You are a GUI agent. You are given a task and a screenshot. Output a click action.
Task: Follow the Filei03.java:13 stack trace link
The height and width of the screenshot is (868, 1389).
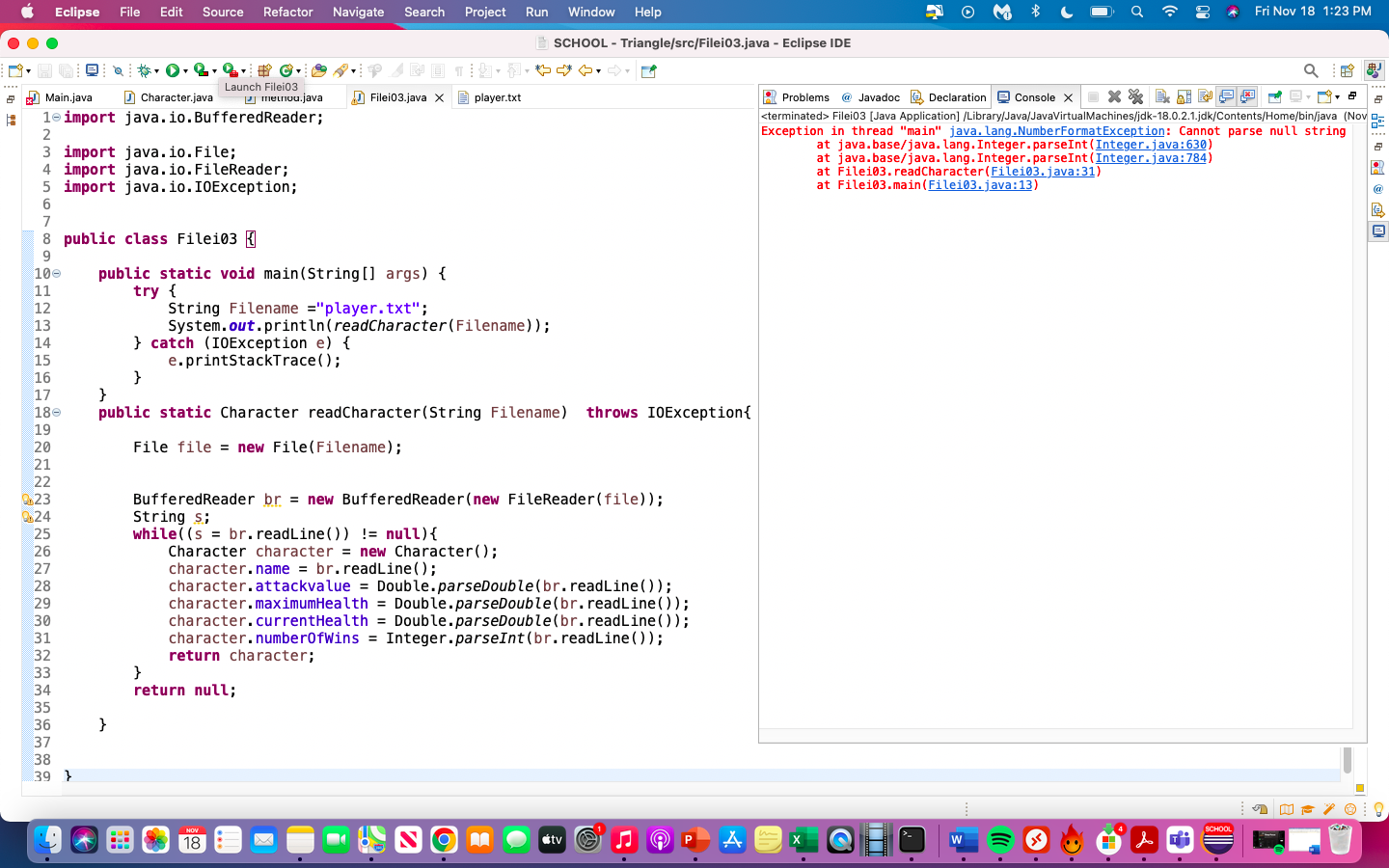[980, 185]
